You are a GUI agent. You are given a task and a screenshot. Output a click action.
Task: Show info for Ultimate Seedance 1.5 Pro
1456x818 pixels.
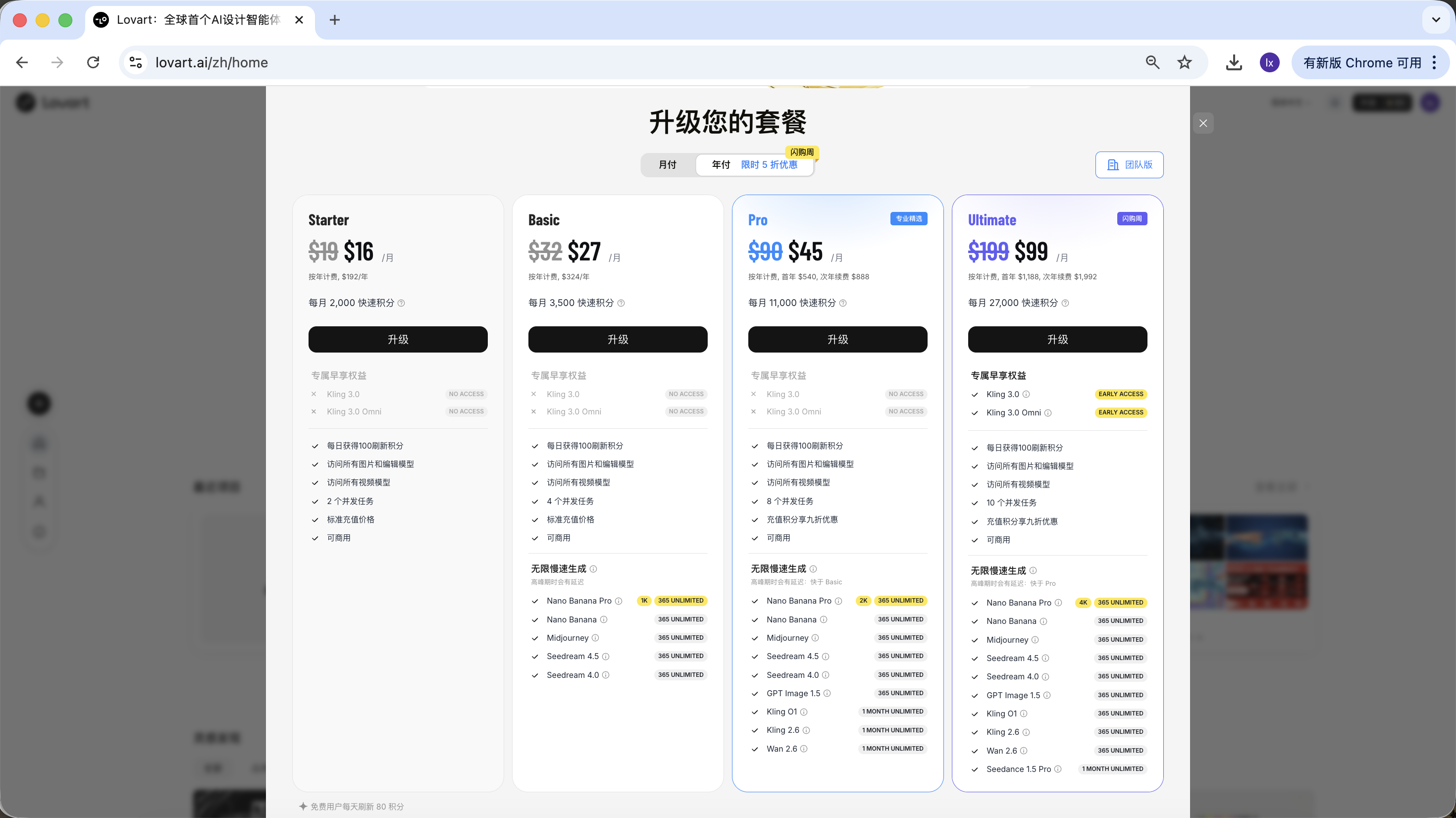[1058, 769]
